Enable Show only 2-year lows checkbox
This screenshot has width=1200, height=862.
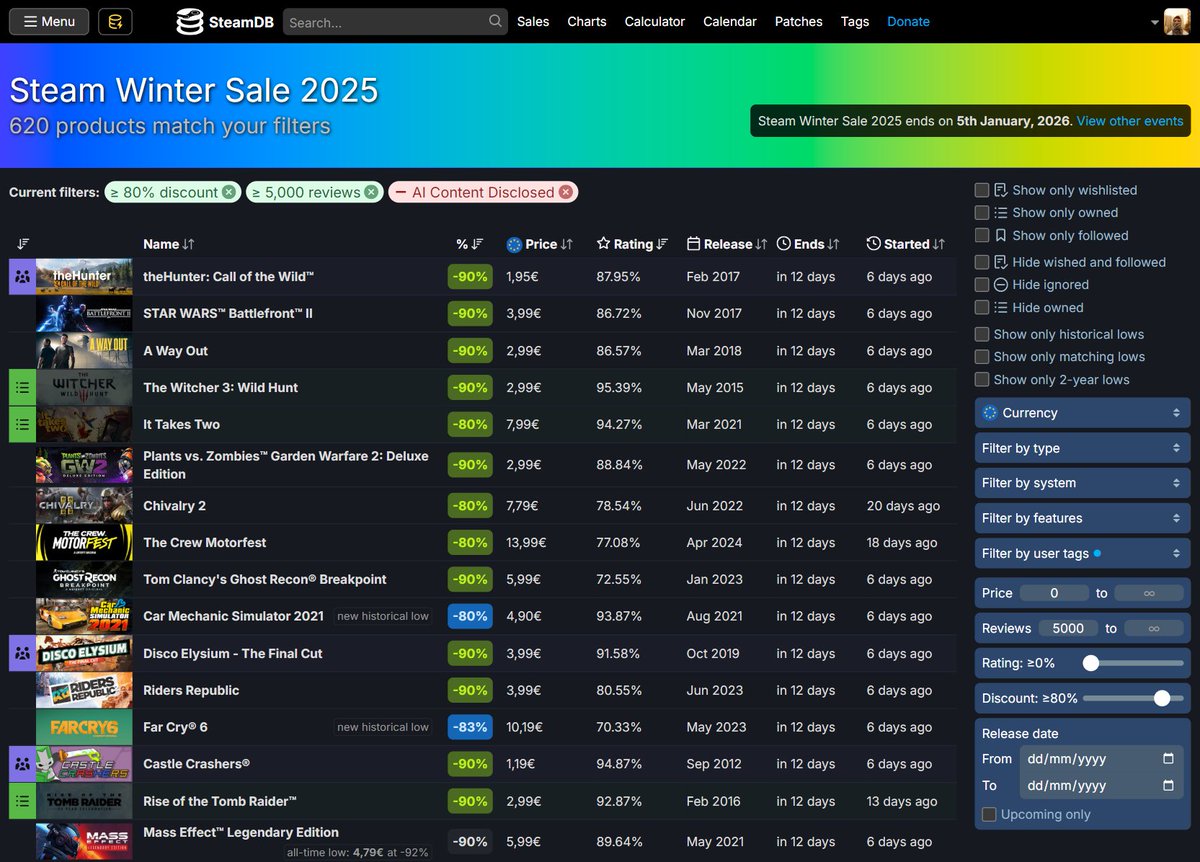tap(982, 379)
